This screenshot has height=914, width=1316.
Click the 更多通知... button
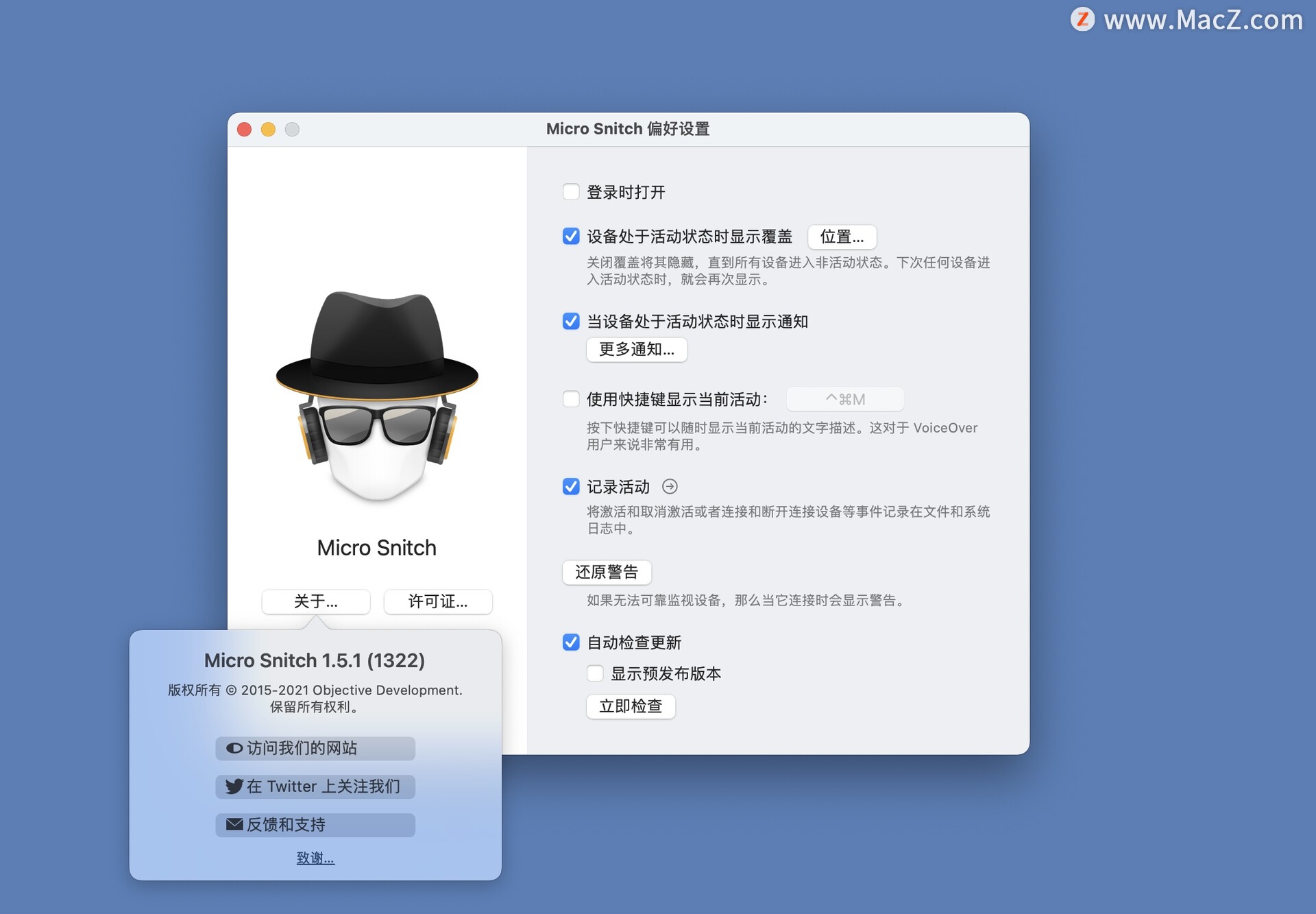[637, 349]
